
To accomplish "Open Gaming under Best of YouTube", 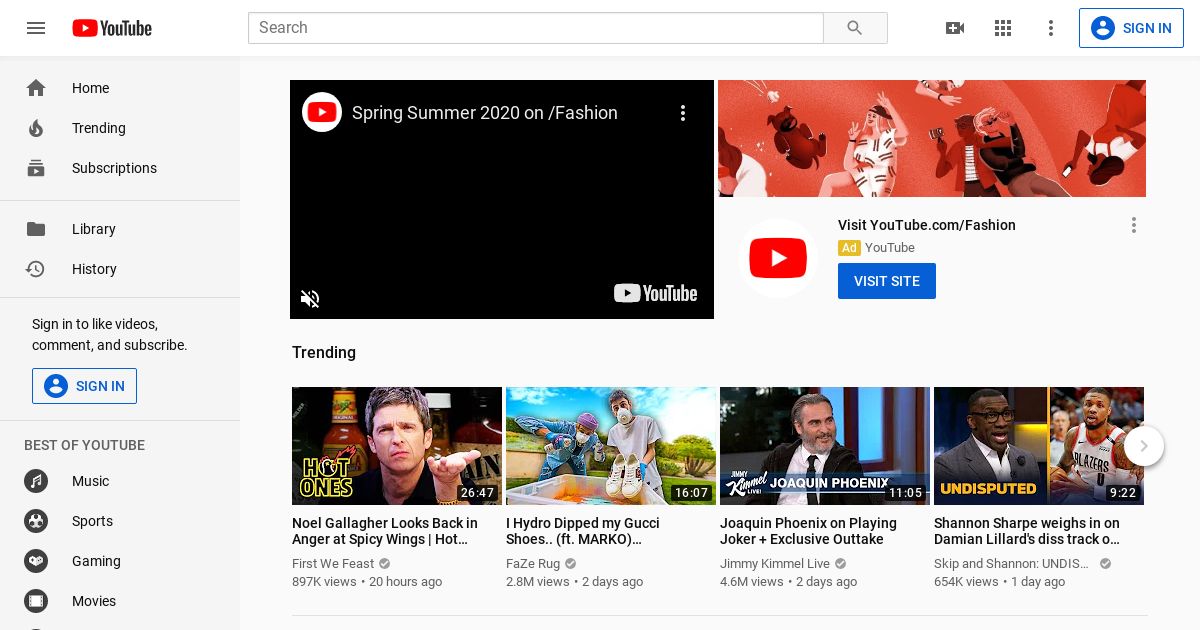I will pos(120,561).
